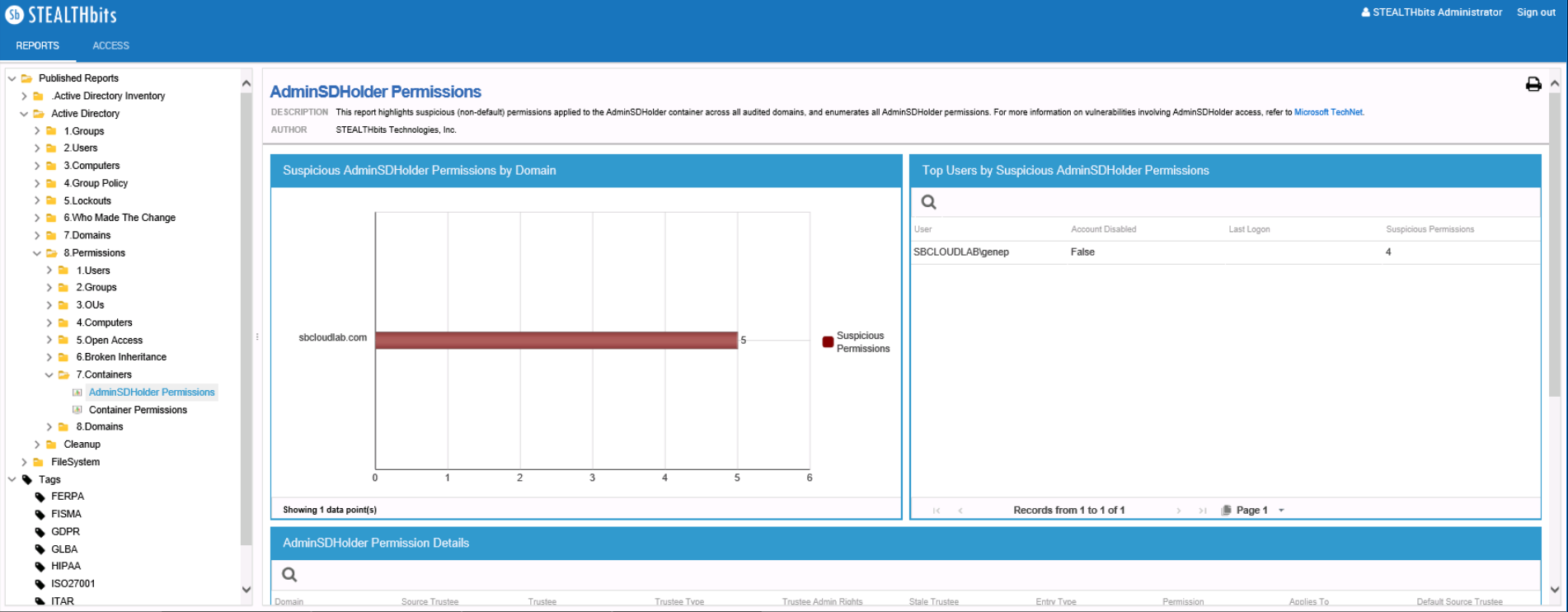The width and height of the screenshot is (1568, 612).
Task: Click Sign out
Action: click(1536, 12)
